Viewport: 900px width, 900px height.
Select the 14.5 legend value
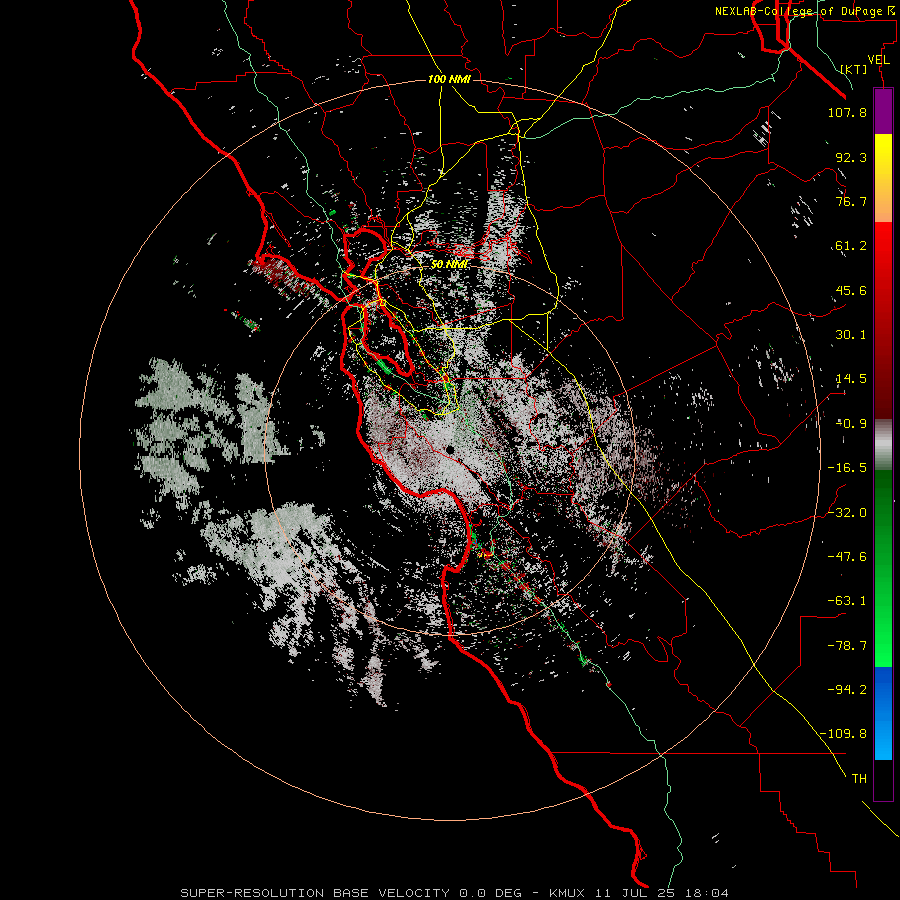point(851,379)
